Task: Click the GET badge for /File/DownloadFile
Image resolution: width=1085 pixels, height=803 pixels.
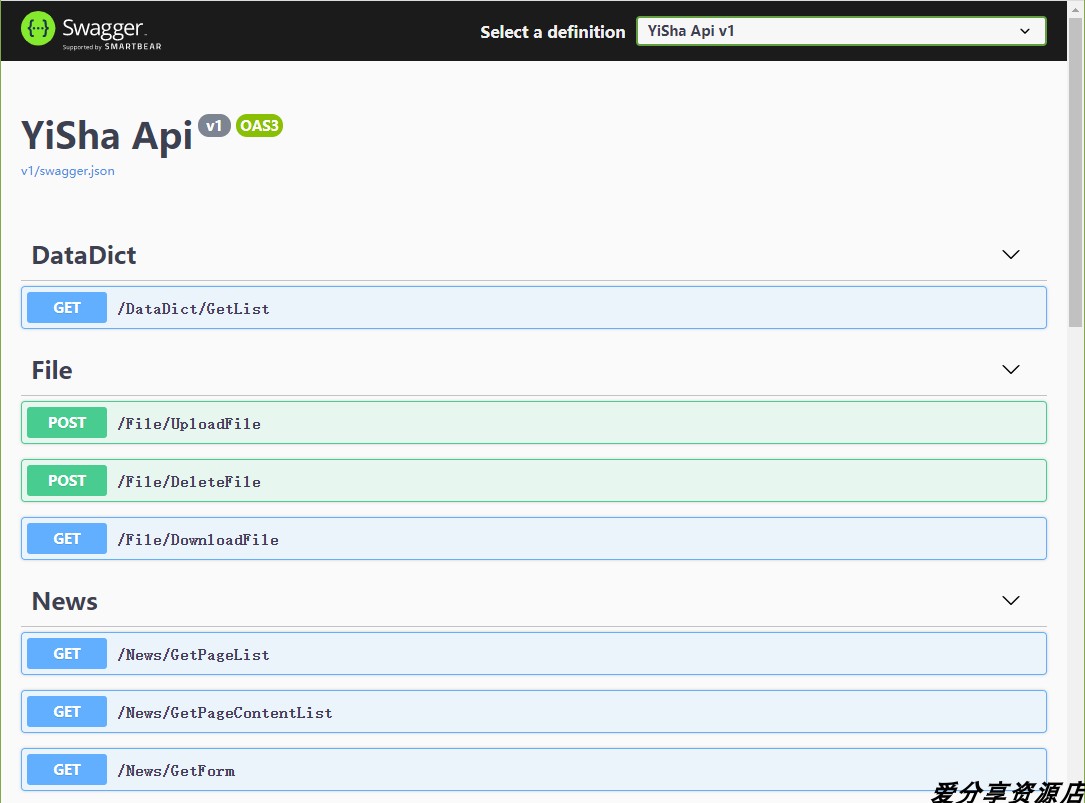Action: click(x=67, y=539)
